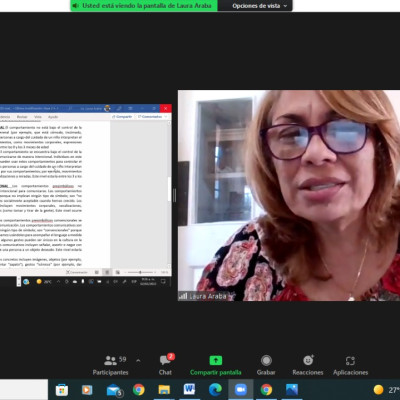
Task: Select the Ayuda tab in shared Word
Action: (x=53, y=117)
